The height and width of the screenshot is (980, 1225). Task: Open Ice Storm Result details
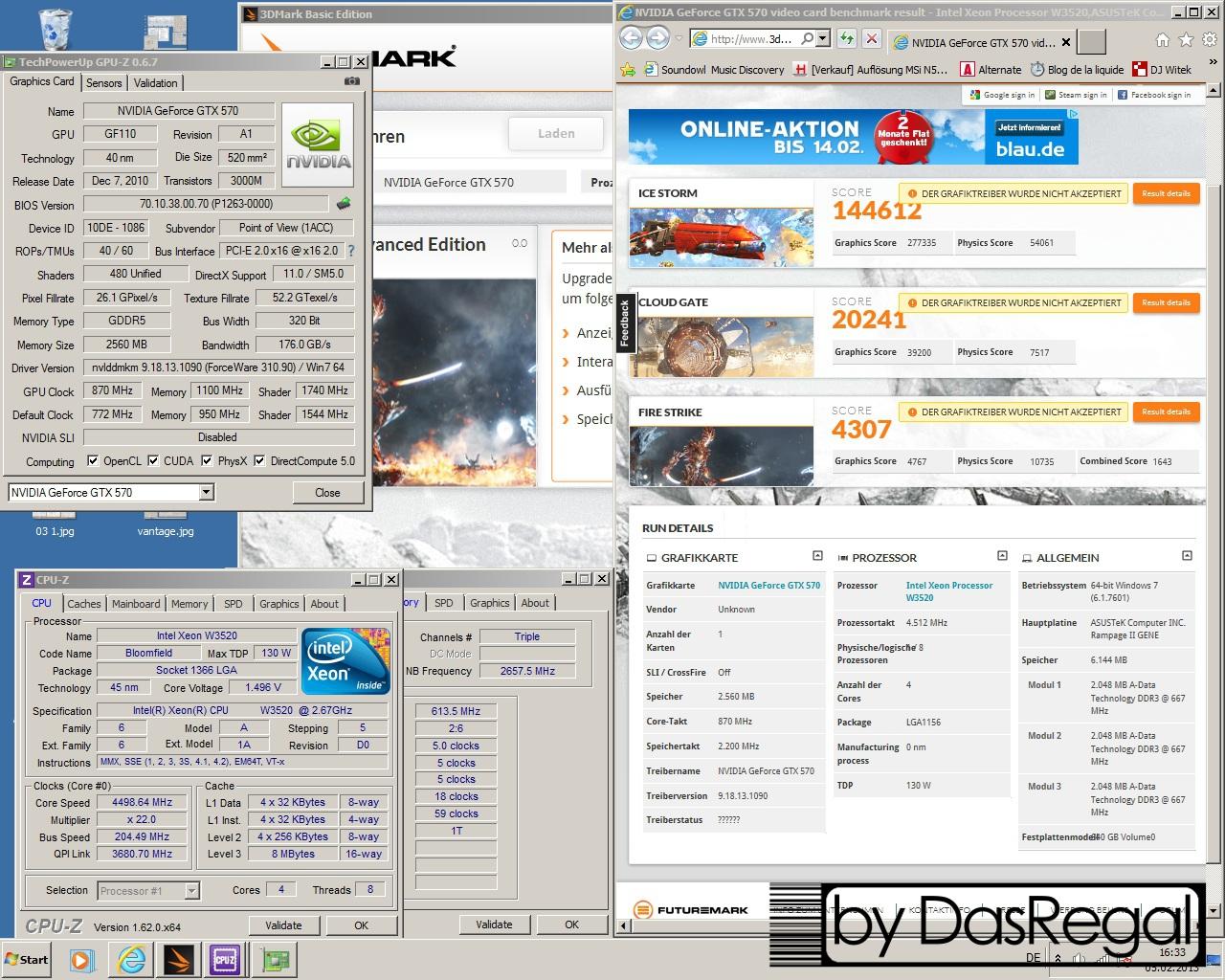point(1166,193)
